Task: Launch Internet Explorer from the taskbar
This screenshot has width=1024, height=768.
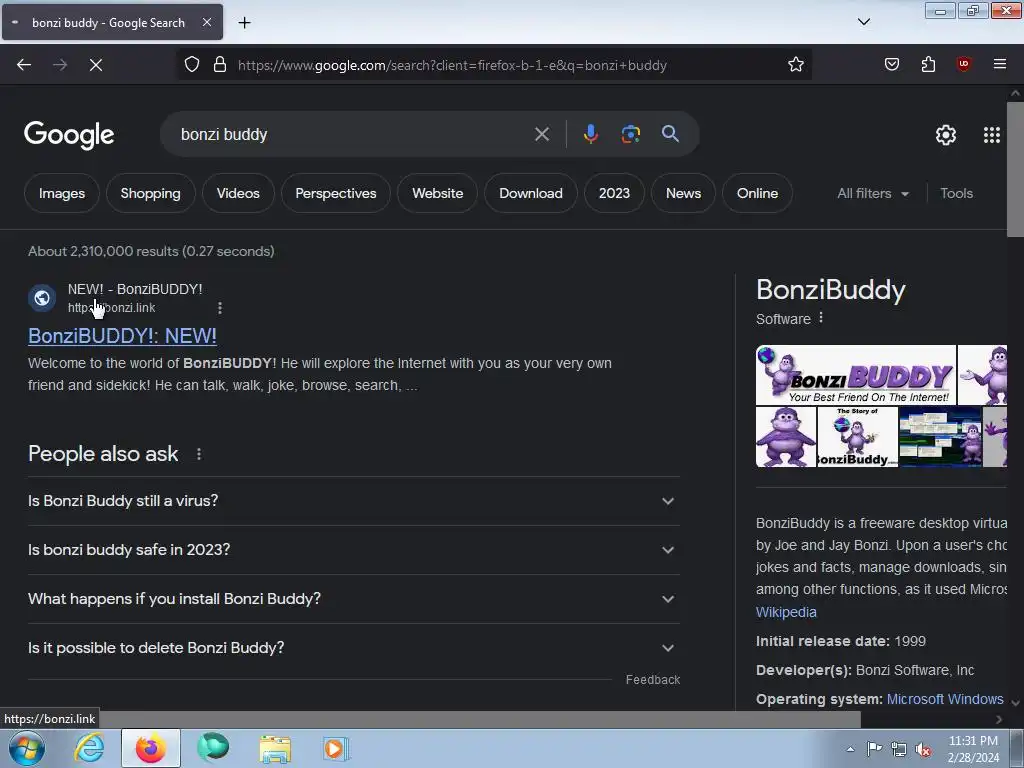Action: (89, 748)
